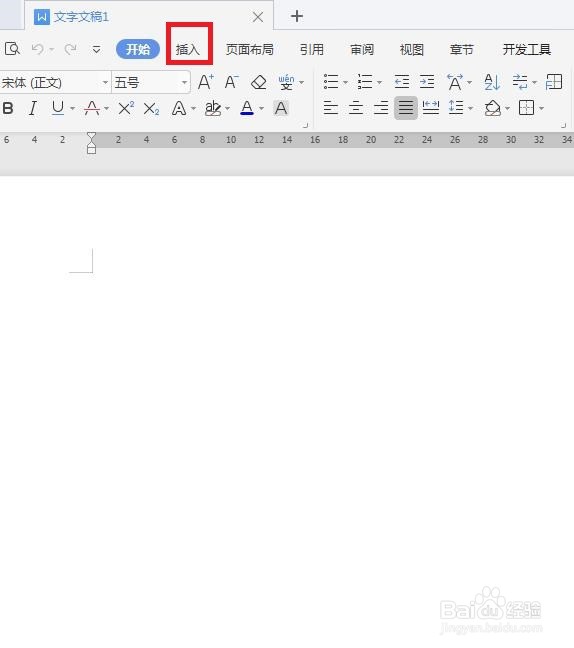The width and height of the screenshot is (574, 648).
Task: Create a new document tab with plus
Action: pos(297,16)
